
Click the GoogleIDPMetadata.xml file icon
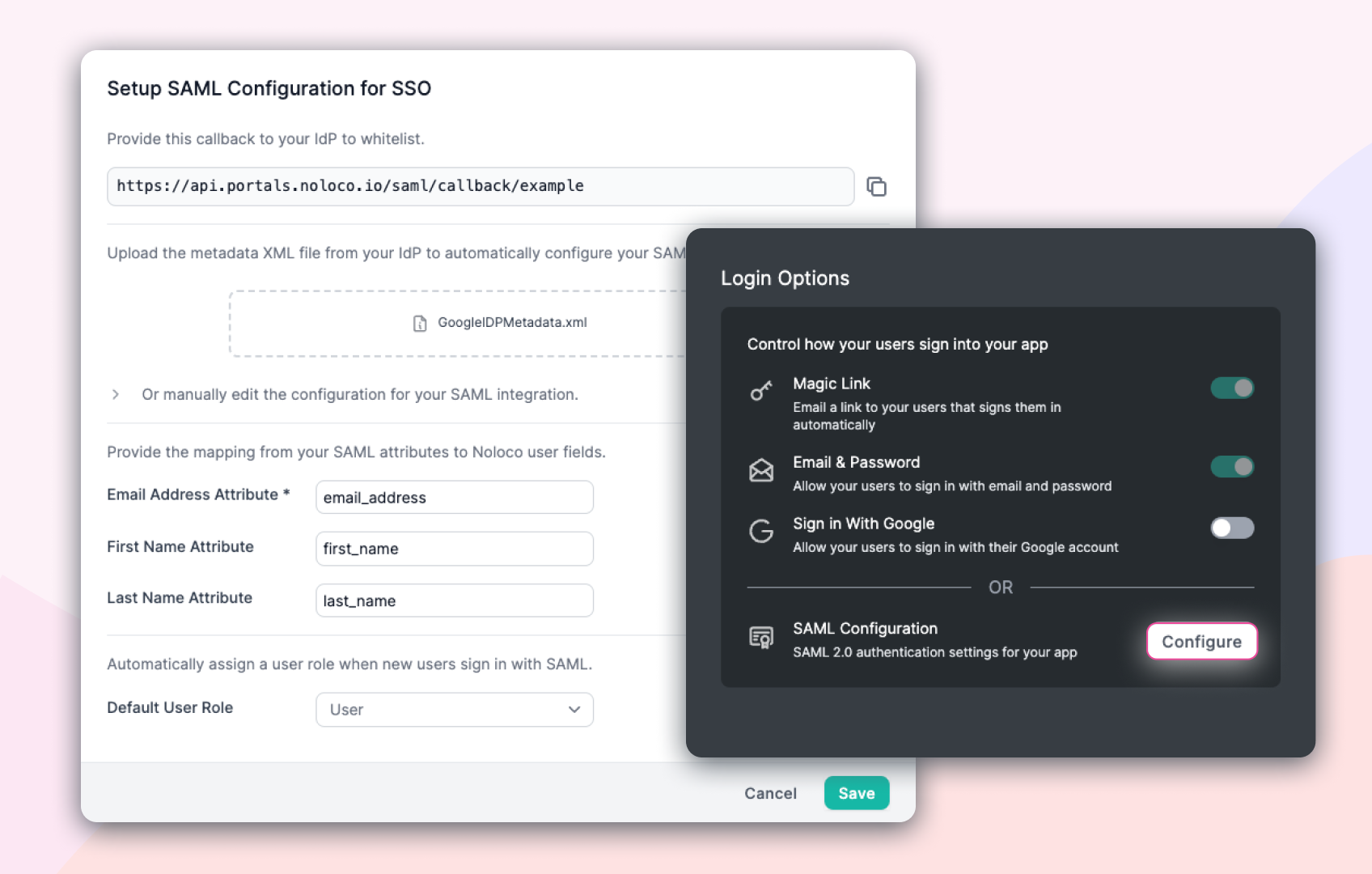[x=420, y=323]
